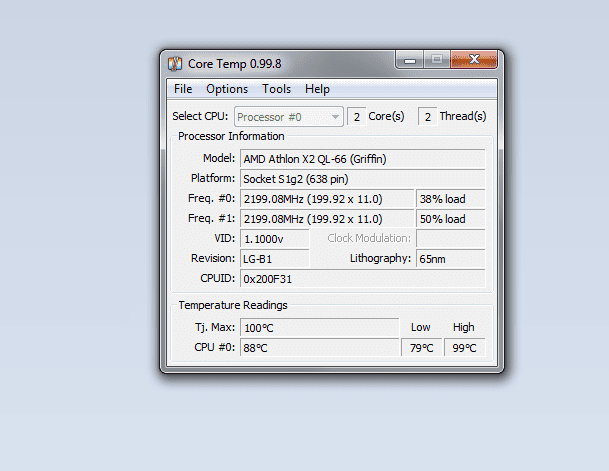
Task: Click the CPU #0: label
Action: click(214, 347)
